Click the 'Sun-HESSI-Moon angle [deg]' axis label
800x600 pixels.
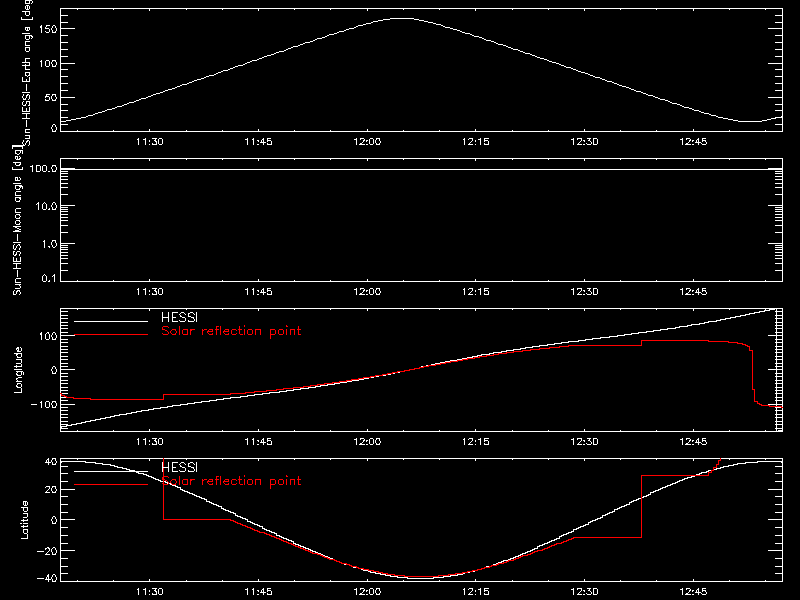[x=18, y=220]
